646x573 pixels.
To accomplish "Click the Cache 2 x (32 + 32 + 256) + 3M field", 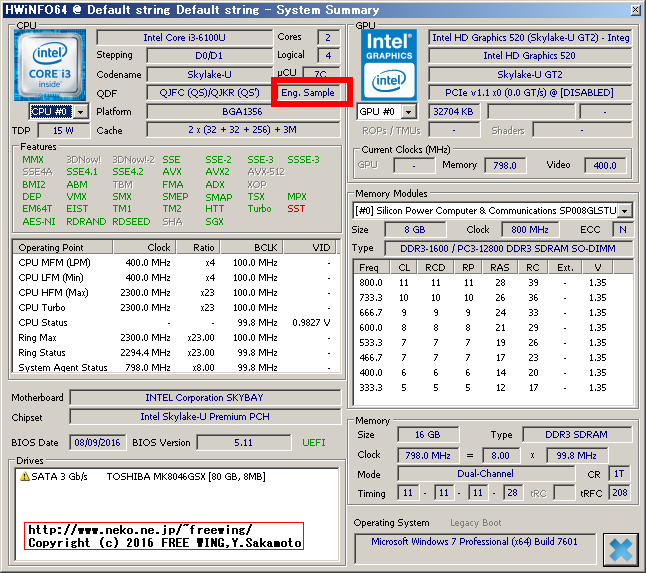I will point(243,130).
